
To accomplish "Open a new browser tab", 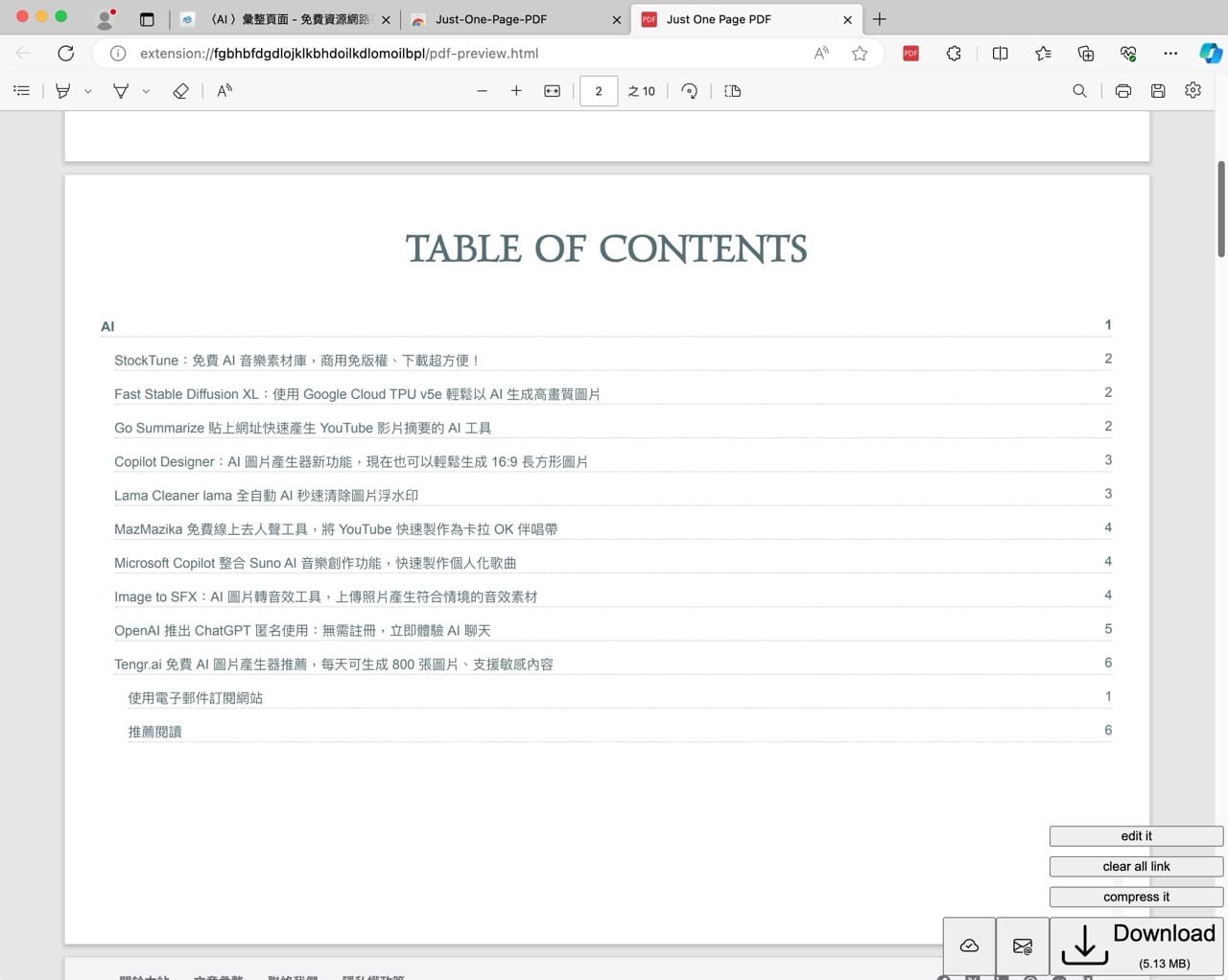I will [880, 19].
